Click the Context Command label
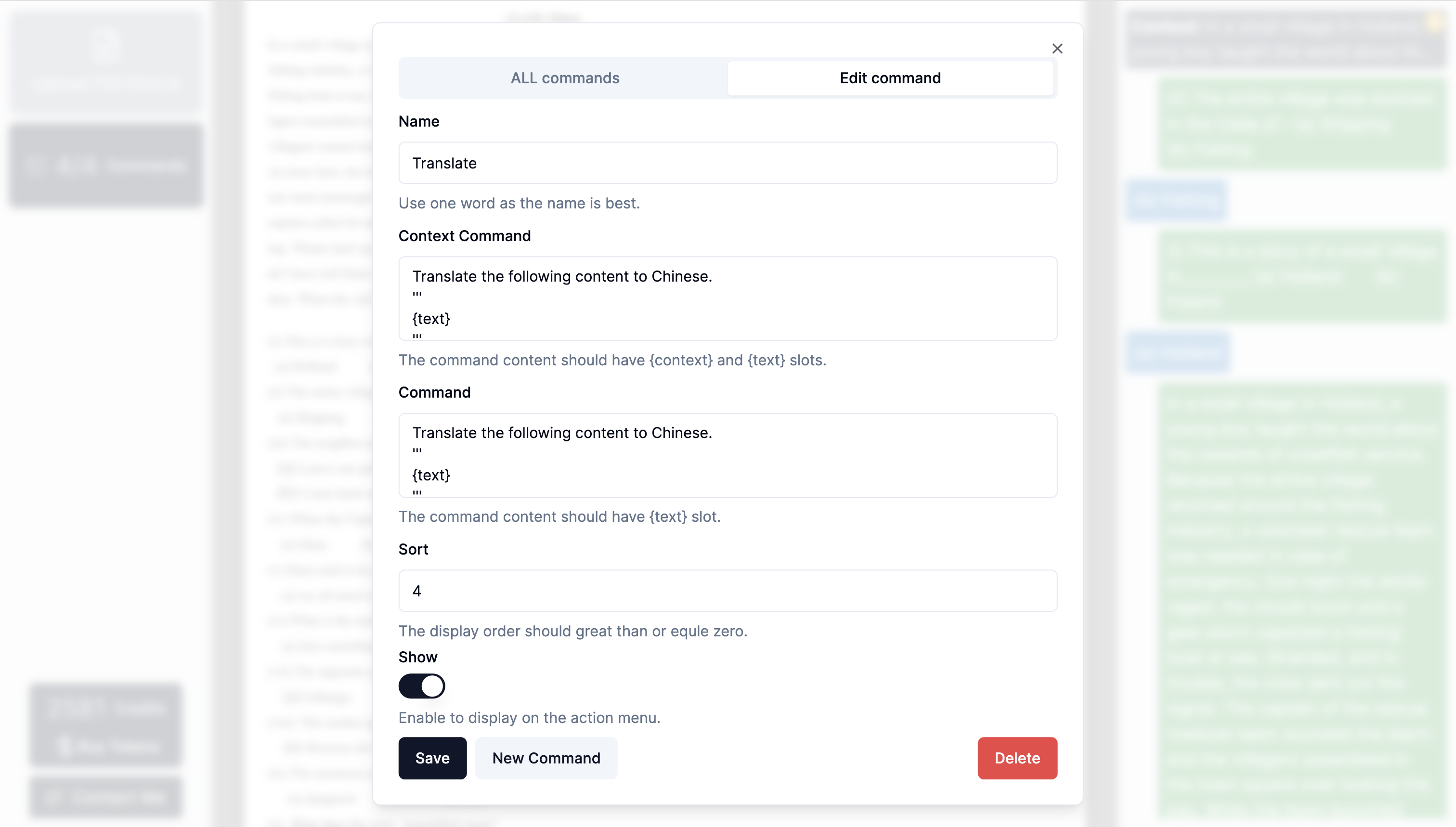 (464, 236)
